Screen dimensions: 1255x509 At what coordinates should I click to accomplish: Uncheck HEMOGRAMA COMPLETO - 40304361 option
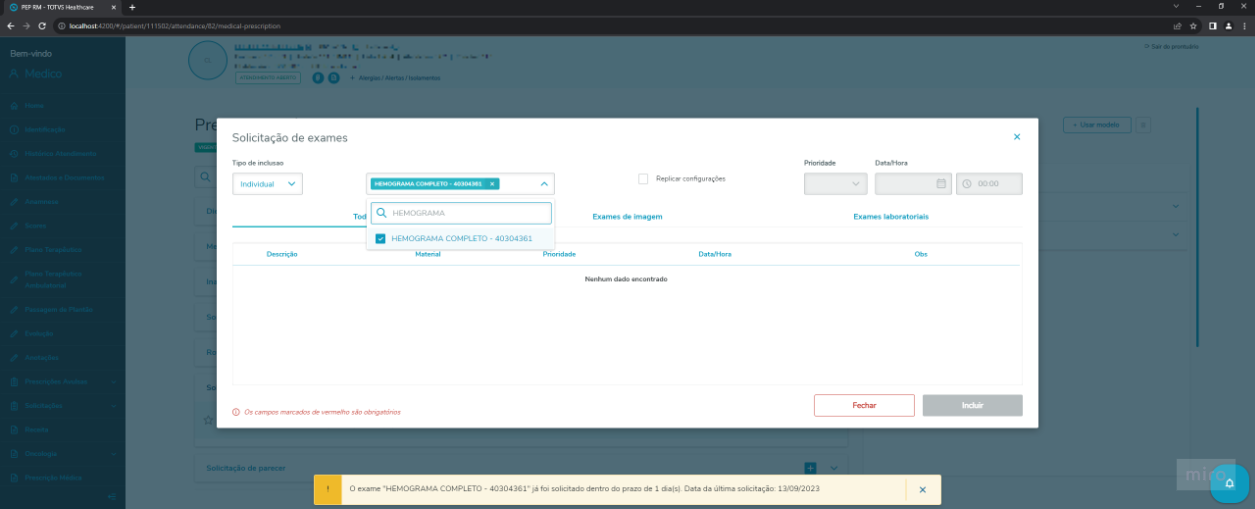click(x=380, y=239)
